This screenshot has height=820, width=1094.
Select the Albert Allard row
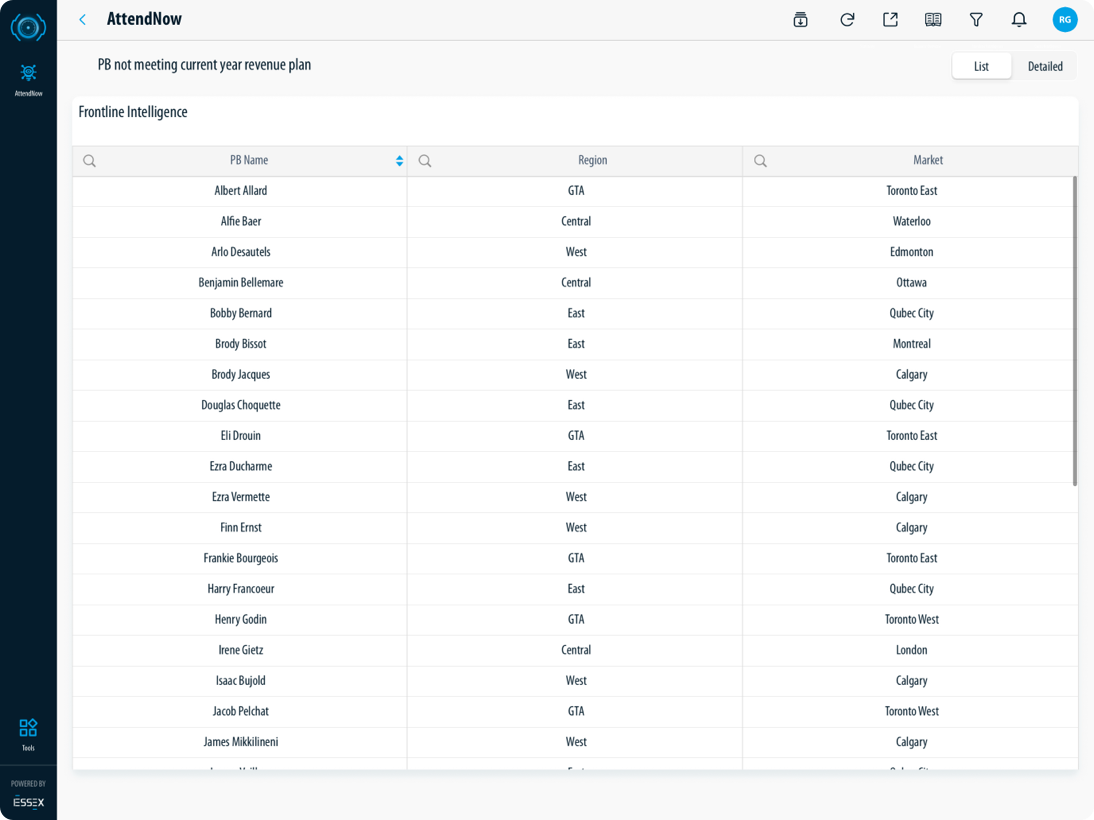click(x=241, y=191)
